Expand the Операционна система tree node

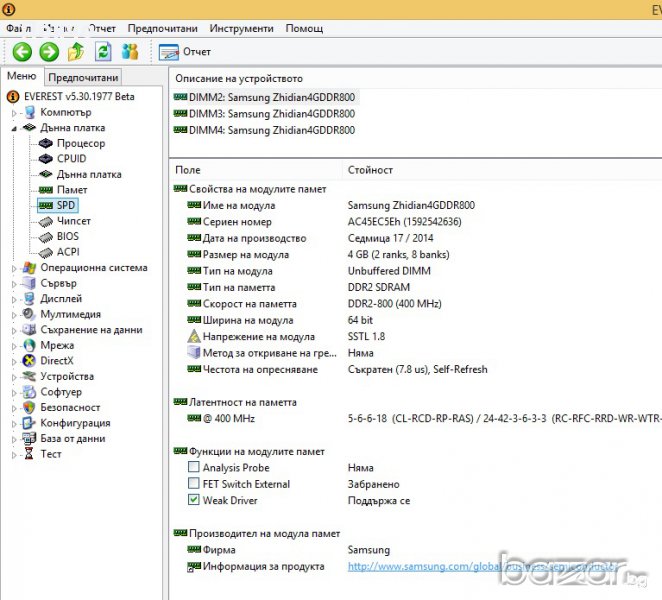click(15, 268)
